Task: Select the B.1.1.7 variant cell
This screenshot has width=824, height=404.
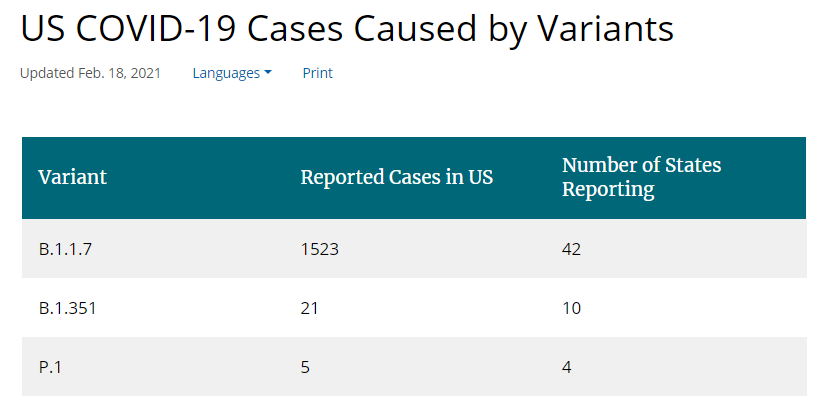Action: tap(66, 249)
